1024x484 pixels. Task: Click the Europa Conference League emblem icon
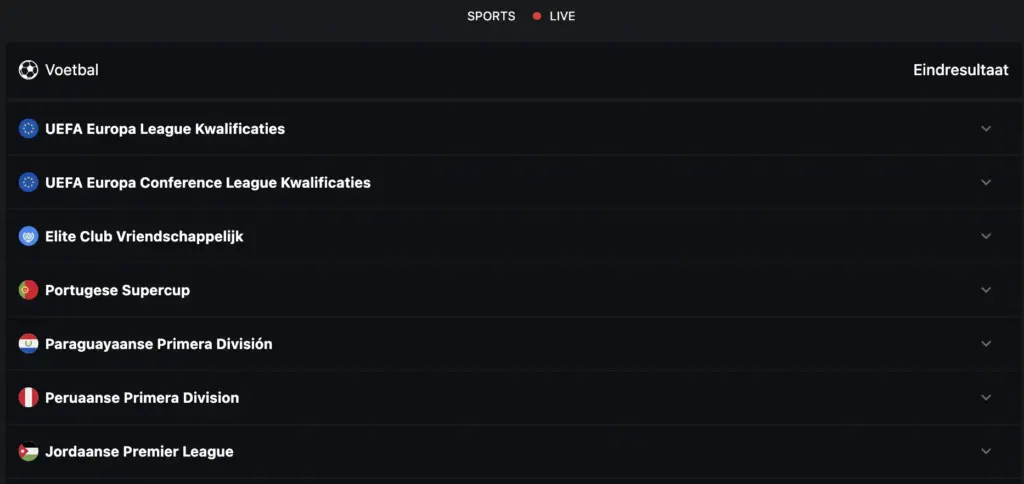pos(28,182)
